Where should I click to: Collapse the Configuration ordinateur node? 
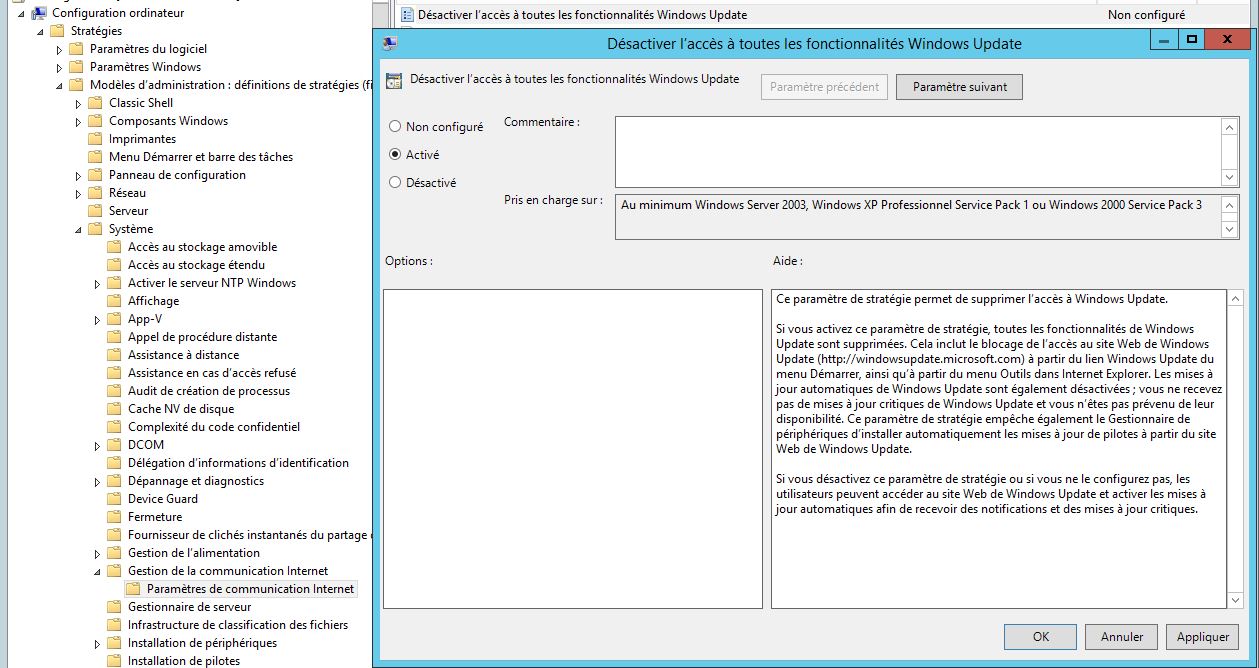22,13
